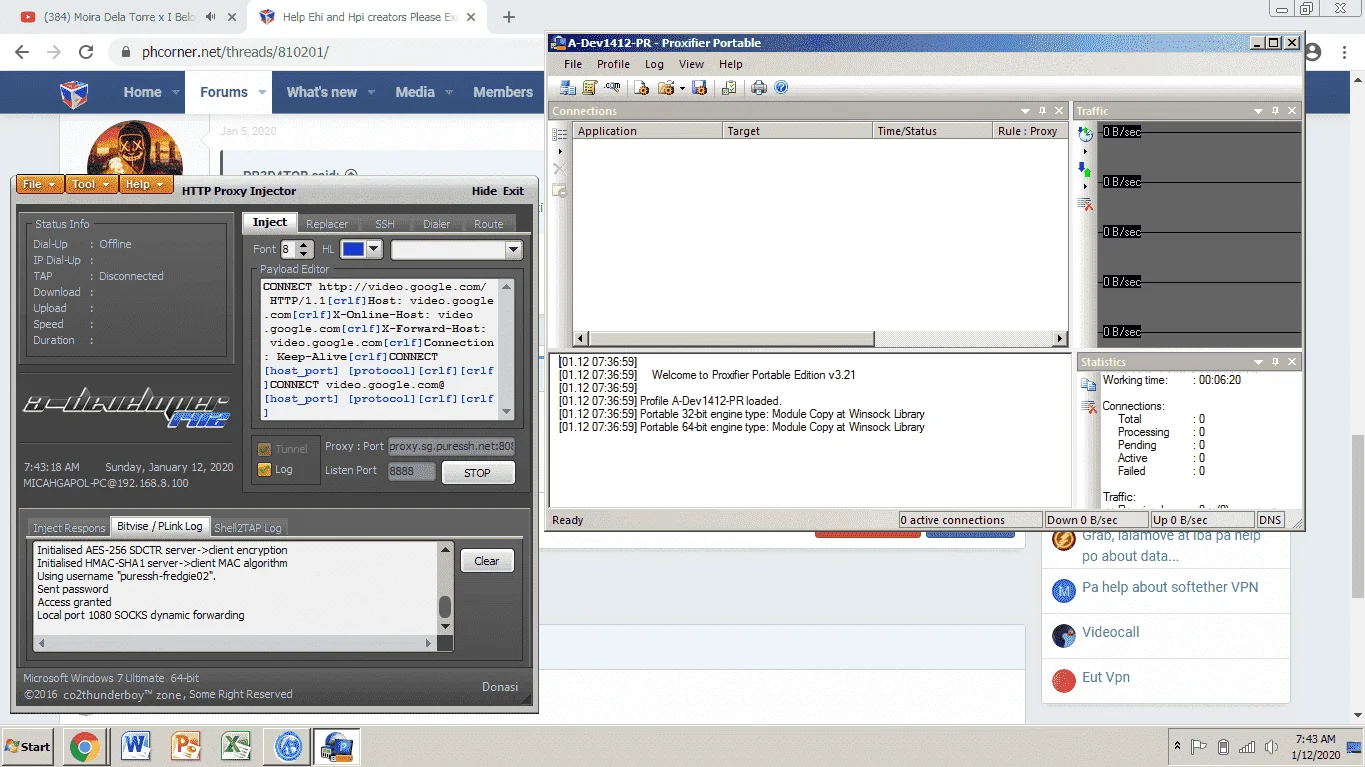
Task: Click the Font size stepper up arrow
Action: [x=304, y=245]
